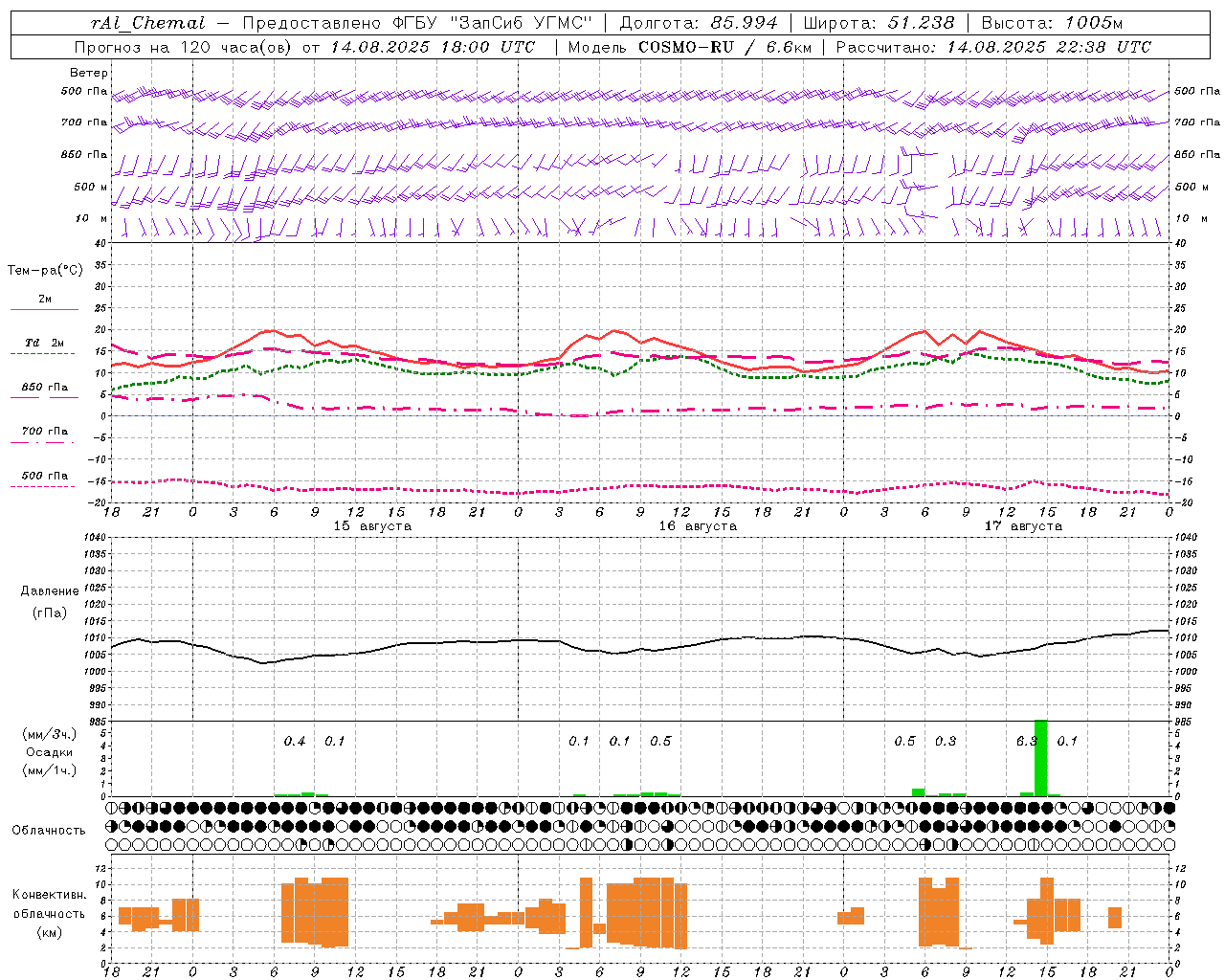This screenshot has width=1225, height=980.
Task: Select the left 500 м wind level label
Action: coord(91,187)
